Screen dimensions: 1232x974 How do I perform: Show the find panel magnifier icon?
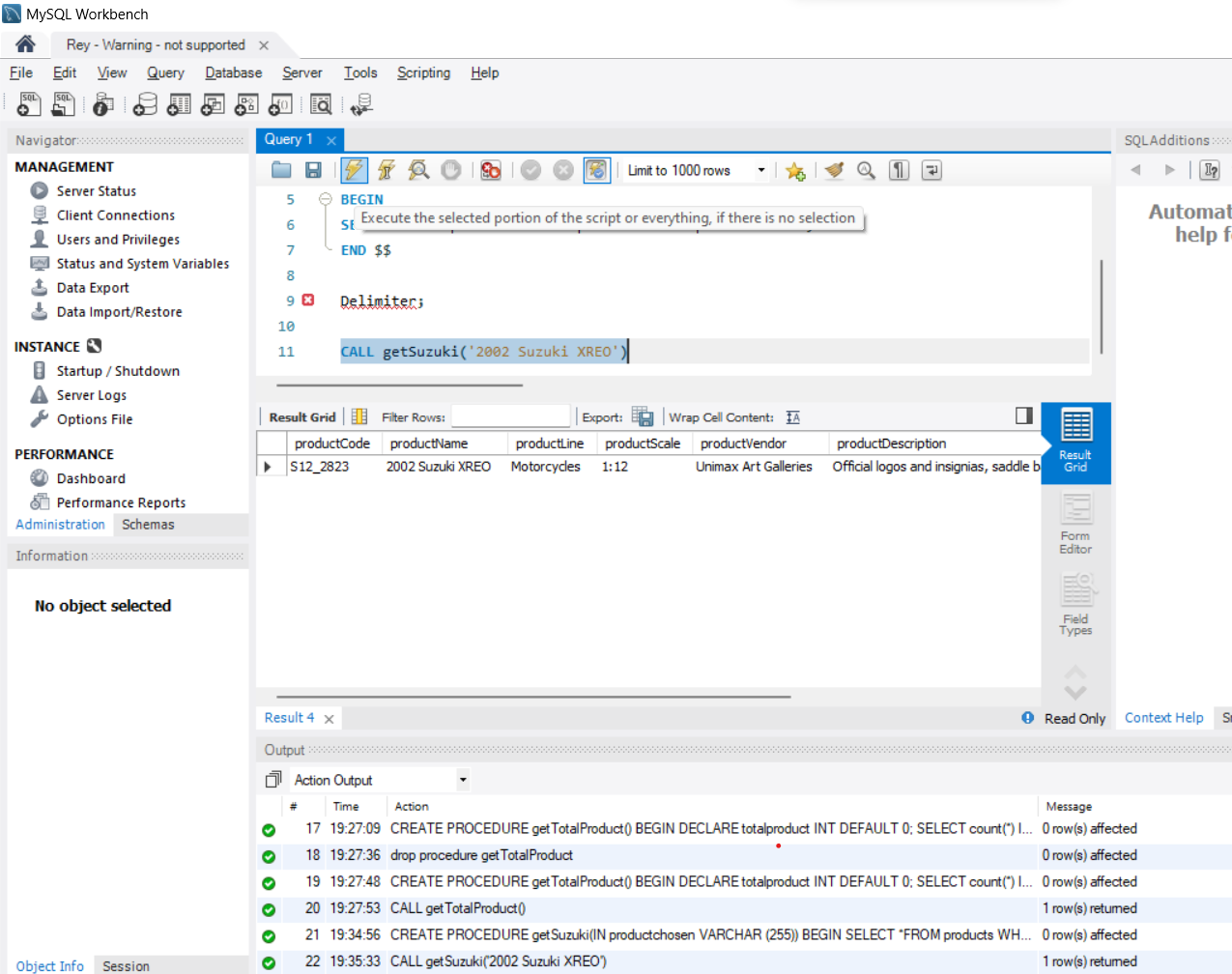click(866, 170)
